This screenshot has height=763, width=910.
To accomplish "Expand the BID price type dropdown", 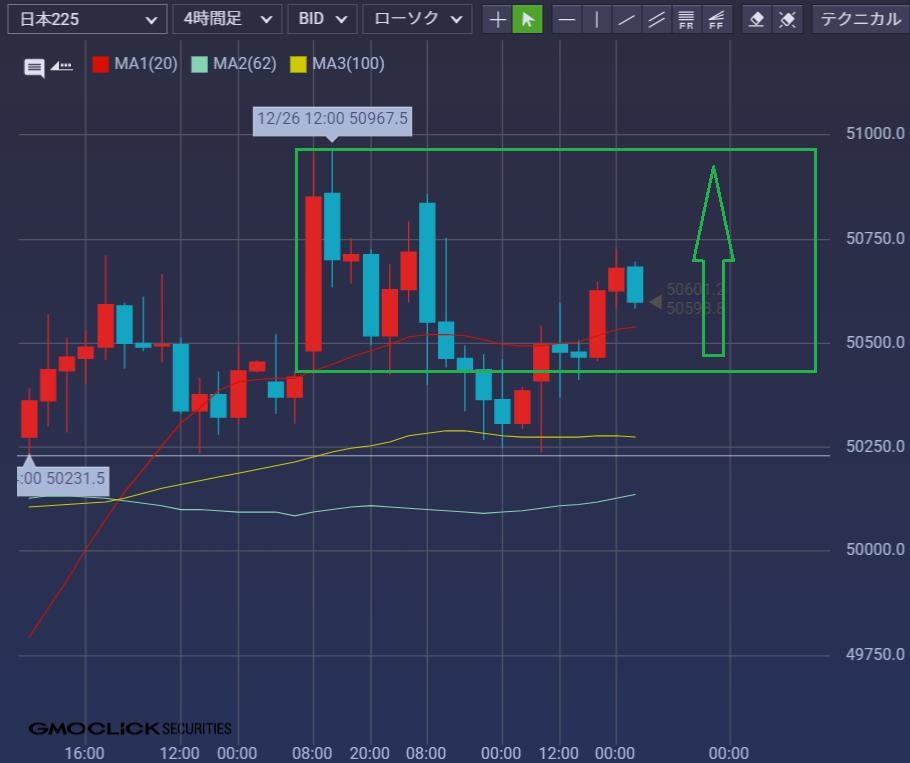I will 322,19.
